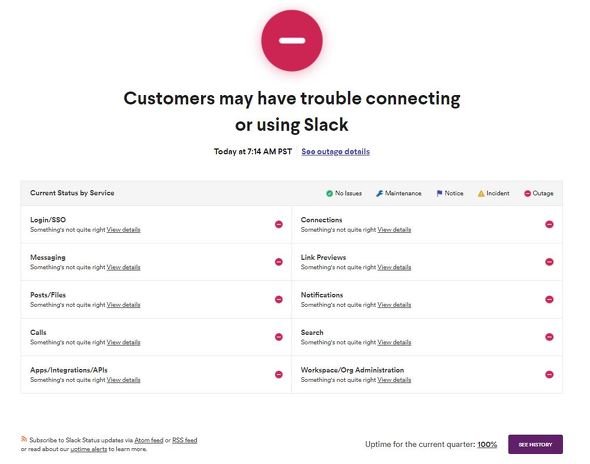590x464 pixels.
Task: Open the Atom feed link
Action: [x=149, y=440]
